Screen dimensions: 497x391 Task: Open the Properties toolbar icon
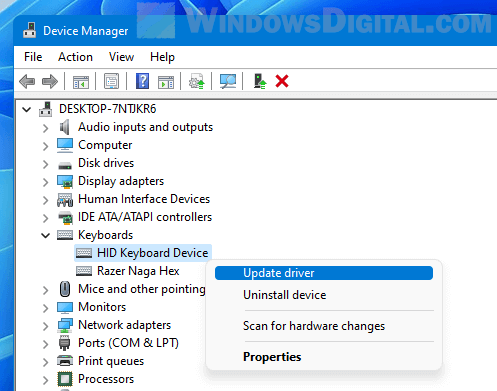(112, 81)
